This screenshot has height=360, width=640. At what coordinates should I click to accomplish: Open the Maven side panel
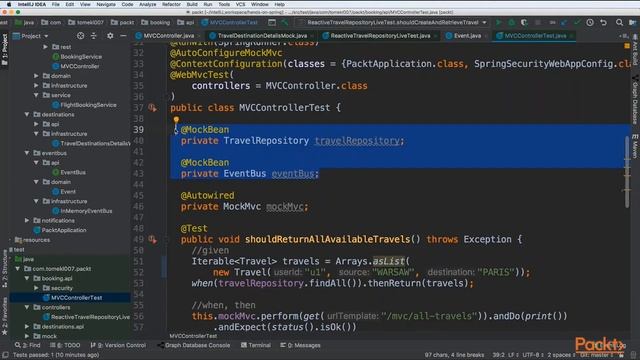pos(635,146)
